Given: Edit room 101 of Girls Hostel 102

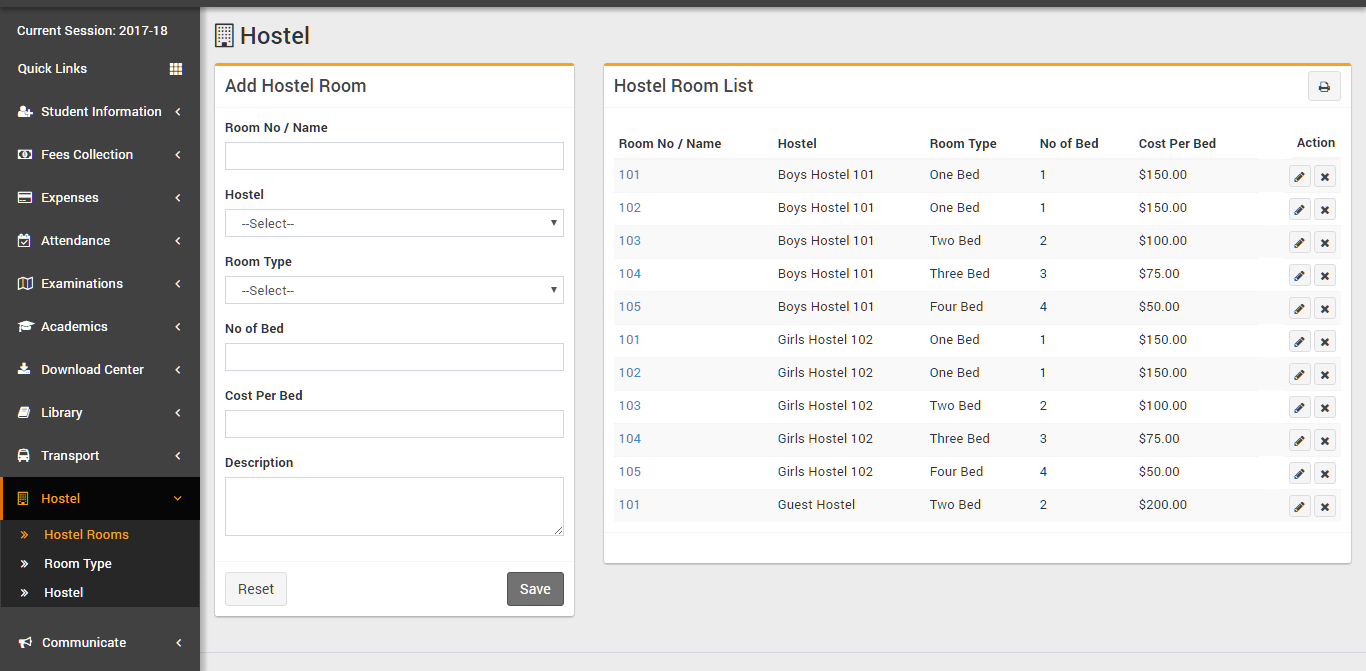Looking at the screenshot, I should tap(1299, 341).
